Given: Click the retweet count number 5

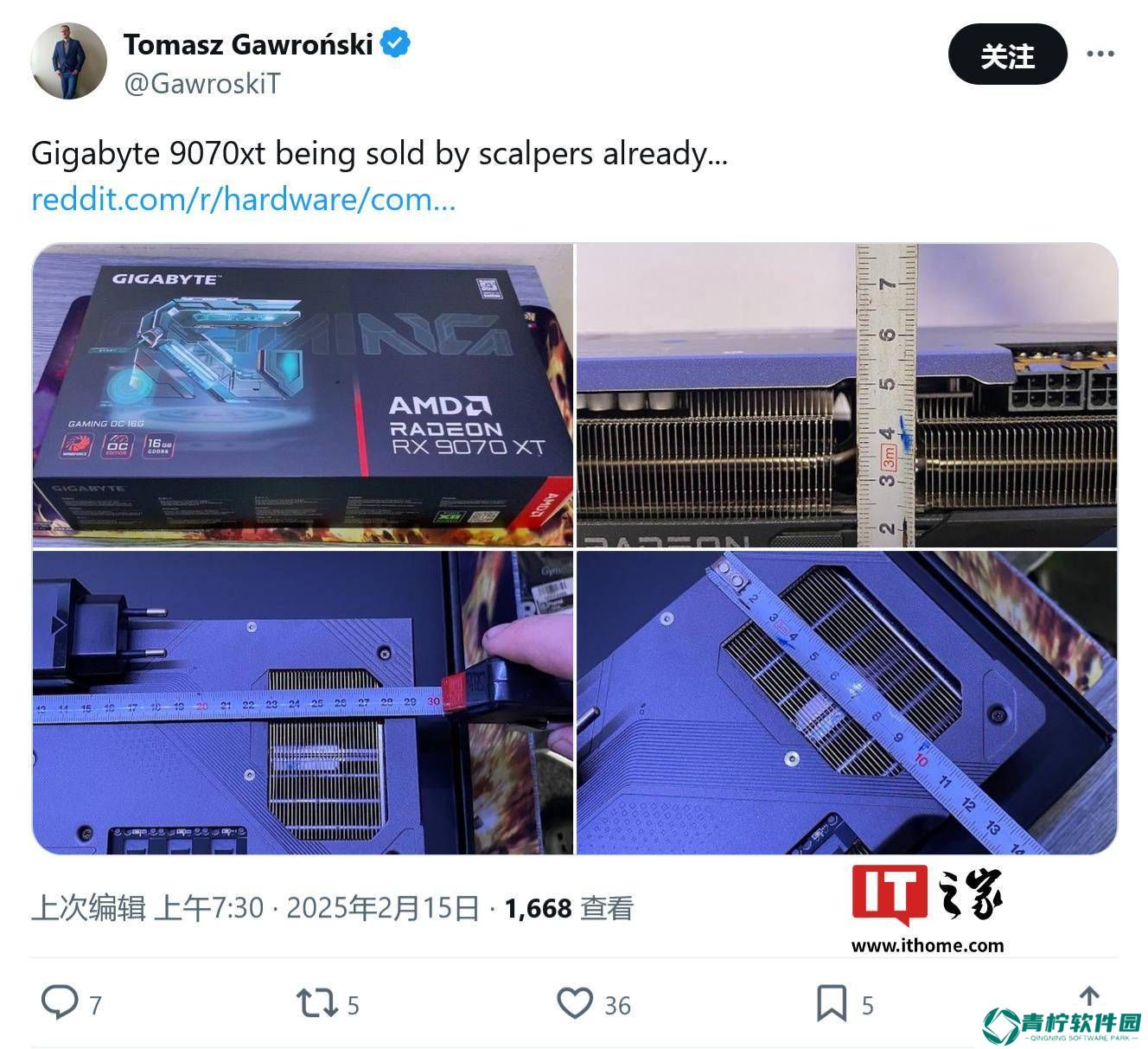Looking at the screenshot, I should tap(353, 1005).
